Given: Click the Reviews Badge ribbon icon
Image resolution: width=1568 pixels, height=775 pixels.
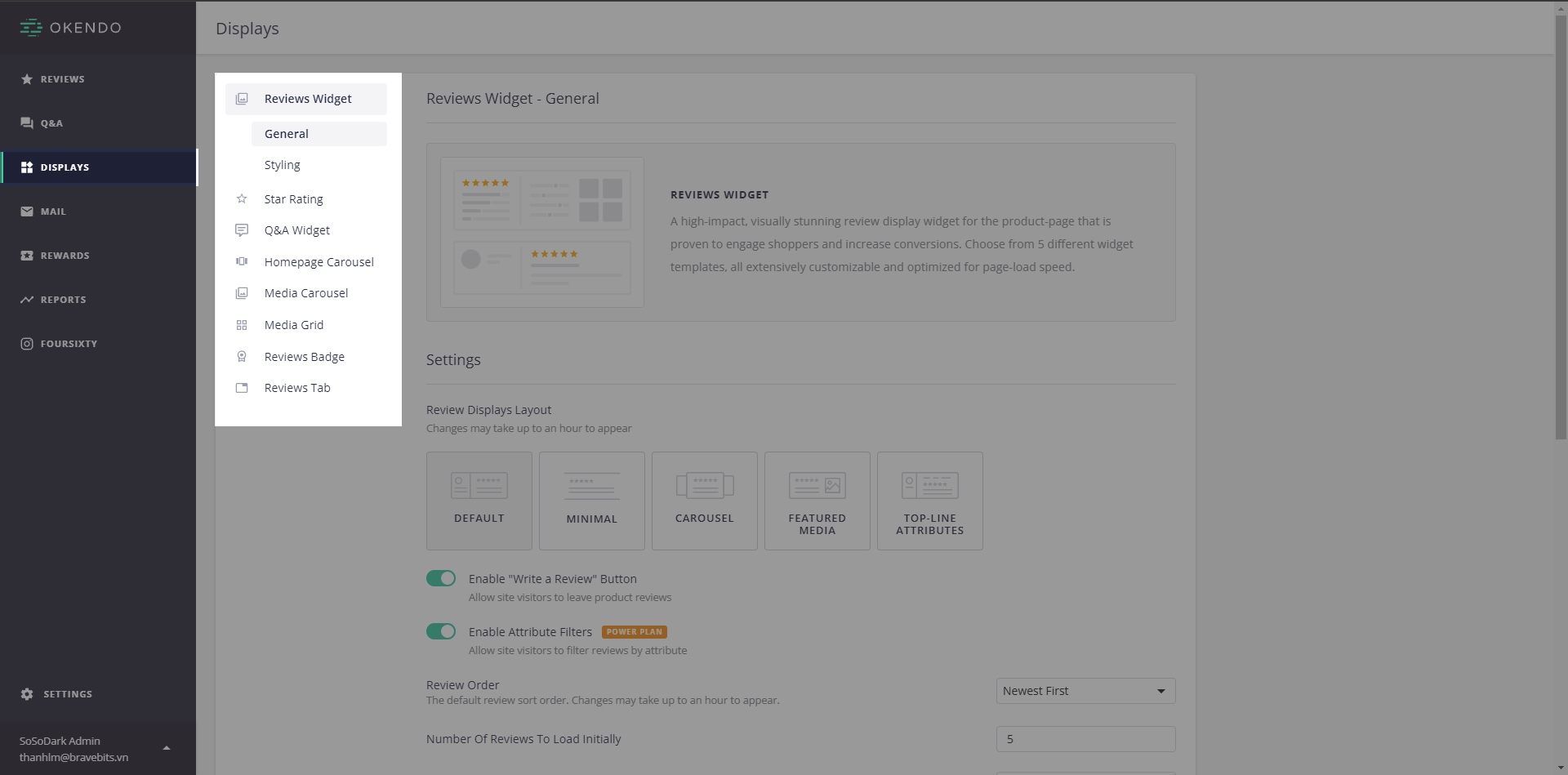Looking at the screenshot, I should pos(242,356).
